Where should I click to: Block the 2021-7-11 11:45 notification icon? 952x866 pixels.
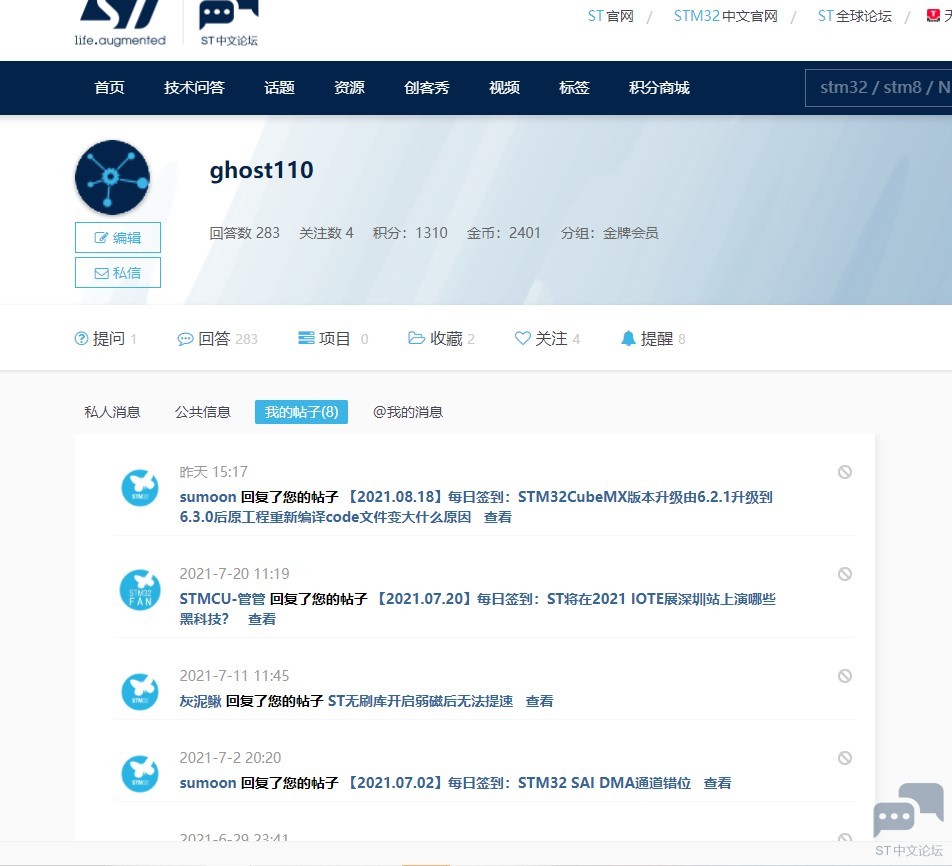click(845, 676)
